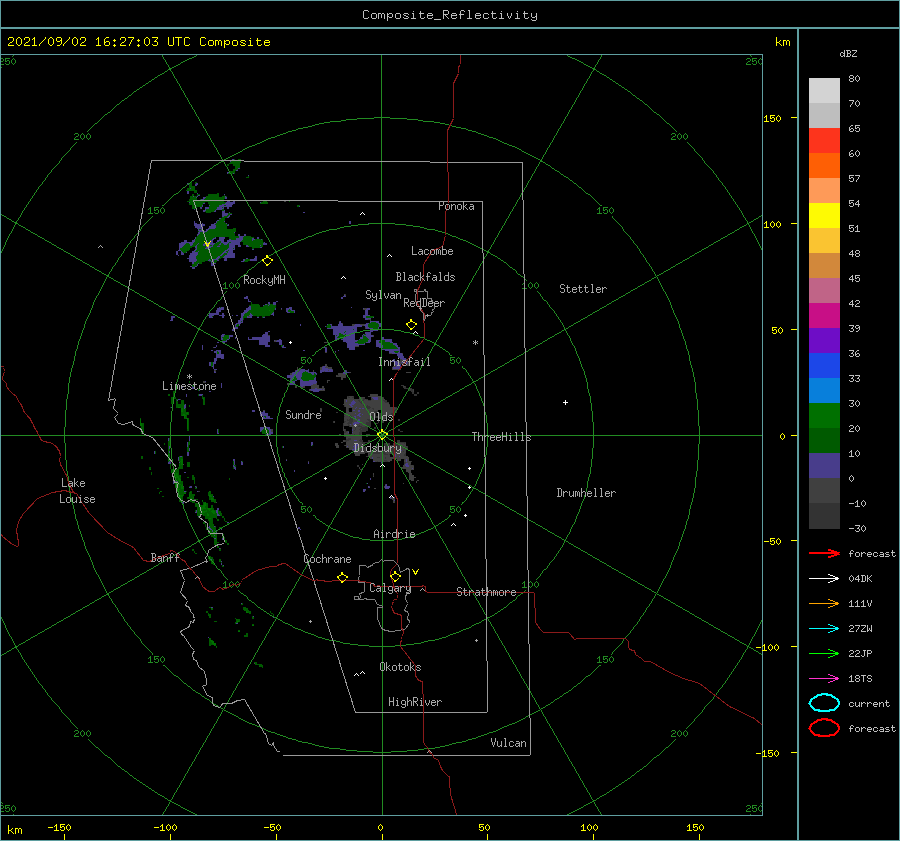900x841 pixels.
Task: Click the yellow diamond marker above Calgary label
Action: pos(395,576)
